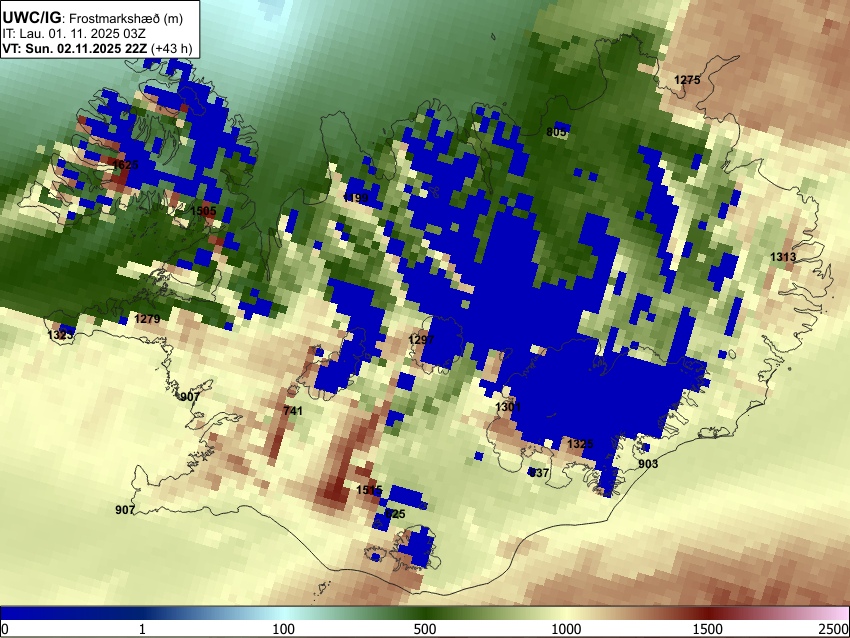Click the Frostmarkshæð (m) title text
The width and height of the screenshot is (850, 638).
[126, 18]
